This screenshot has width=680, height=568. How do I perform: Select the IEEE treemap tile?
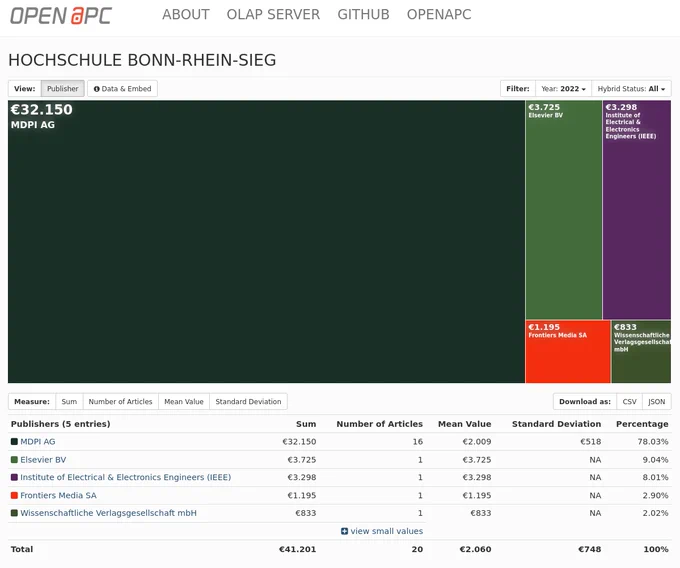point(637,210)
